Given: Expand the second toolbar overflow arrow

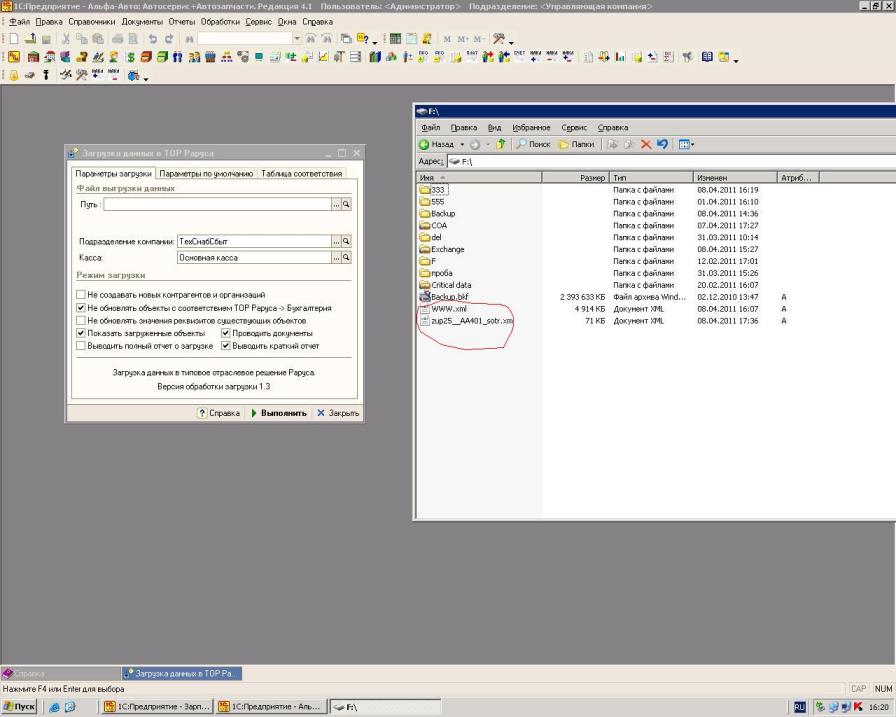Looking at the screenshot, I should (x=736, y=61).
